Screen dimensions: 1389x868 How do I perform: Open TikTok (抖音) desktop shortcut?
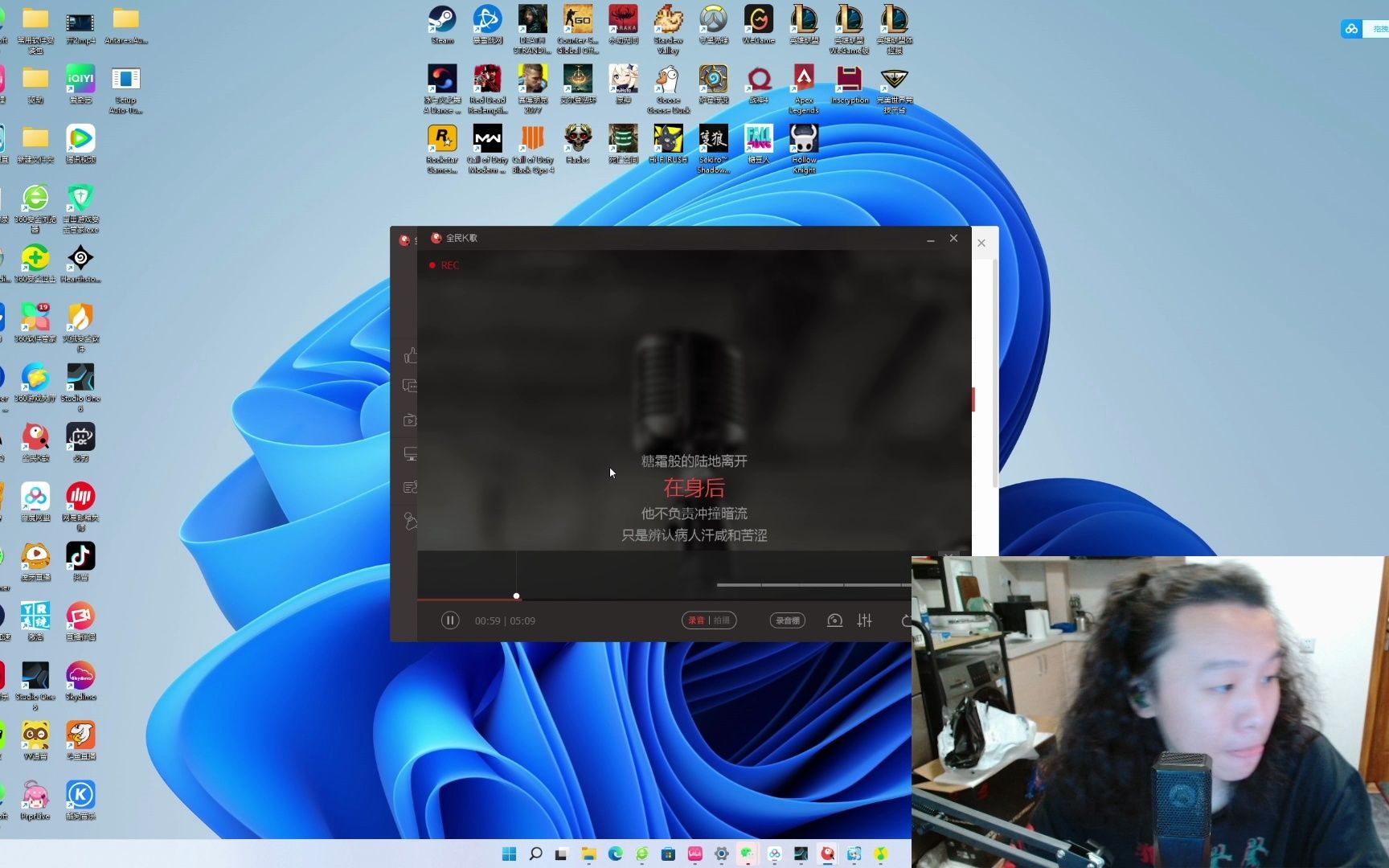point(80,562)
